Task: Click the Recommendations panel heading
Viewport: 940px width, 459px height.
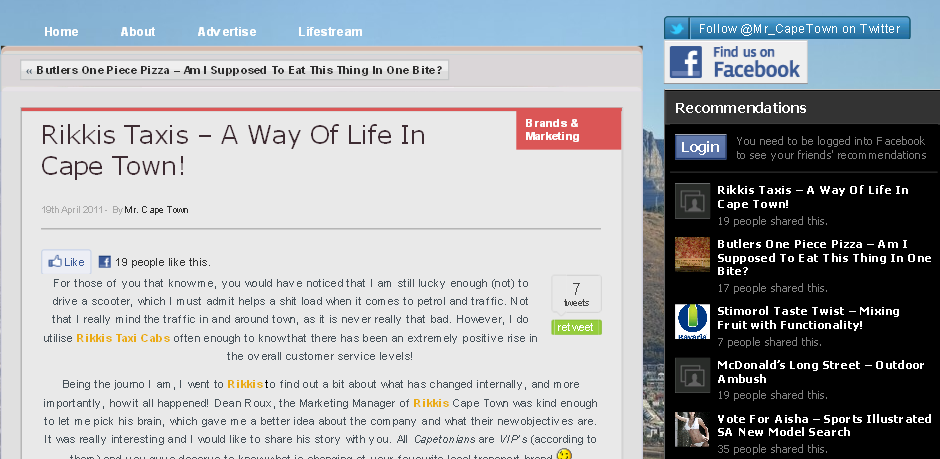Action: pos(740,108)
